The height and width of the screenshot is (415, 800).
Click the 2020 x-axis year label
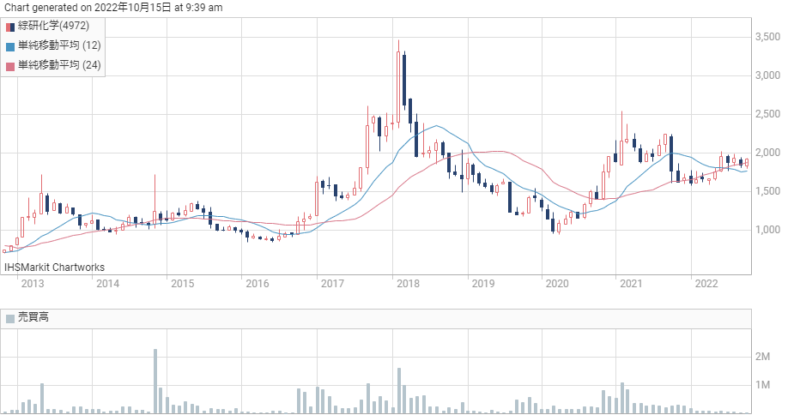pos(557,283)
